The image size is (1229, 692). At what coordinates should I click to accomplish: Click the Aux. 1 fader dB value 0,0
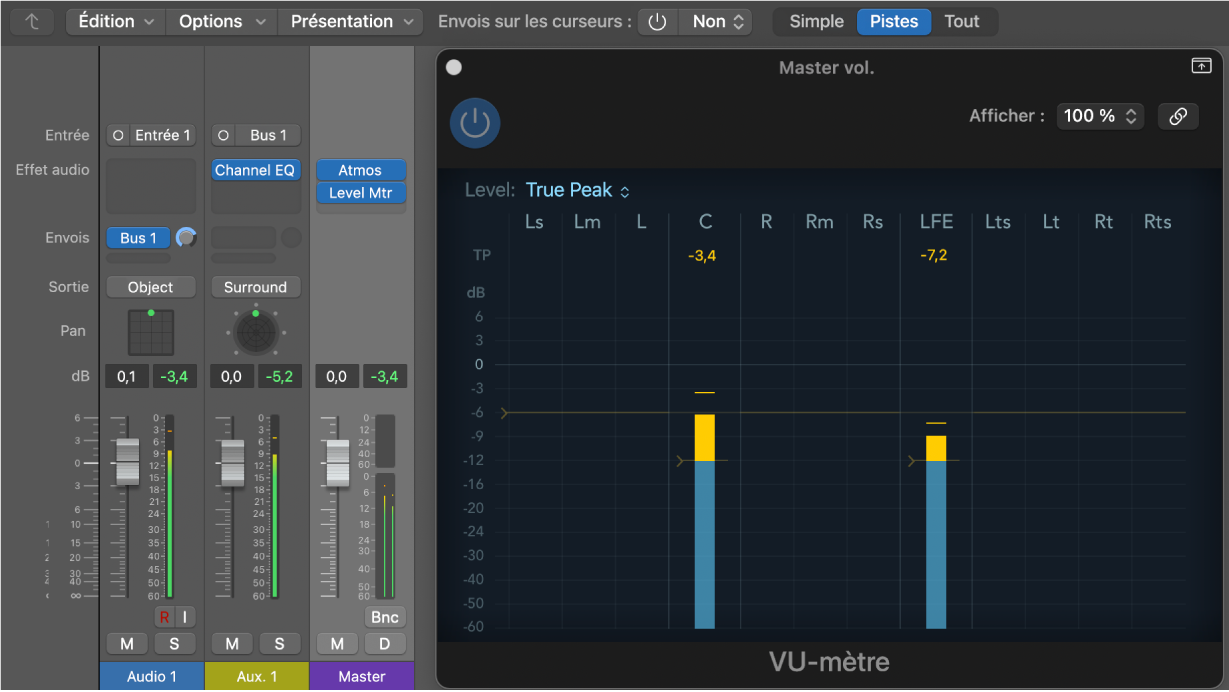(x=231, y=377)
